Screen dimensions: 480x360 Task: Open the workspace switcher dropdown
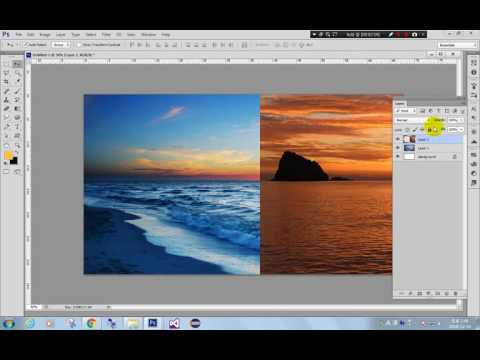click(457, 45)
